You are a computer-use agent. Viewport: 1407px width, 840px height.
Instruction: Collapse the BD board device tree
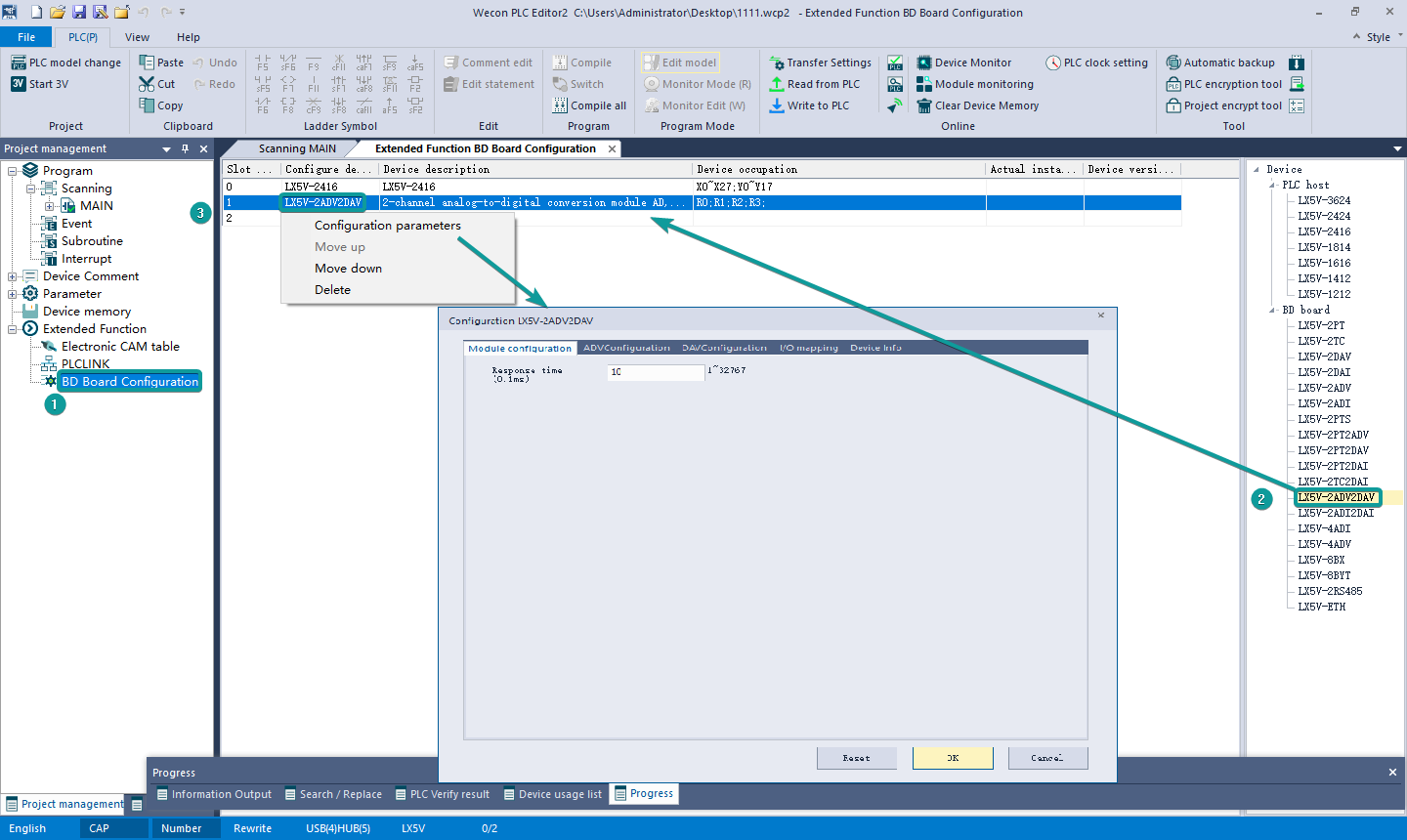[x=1272, y=311]
